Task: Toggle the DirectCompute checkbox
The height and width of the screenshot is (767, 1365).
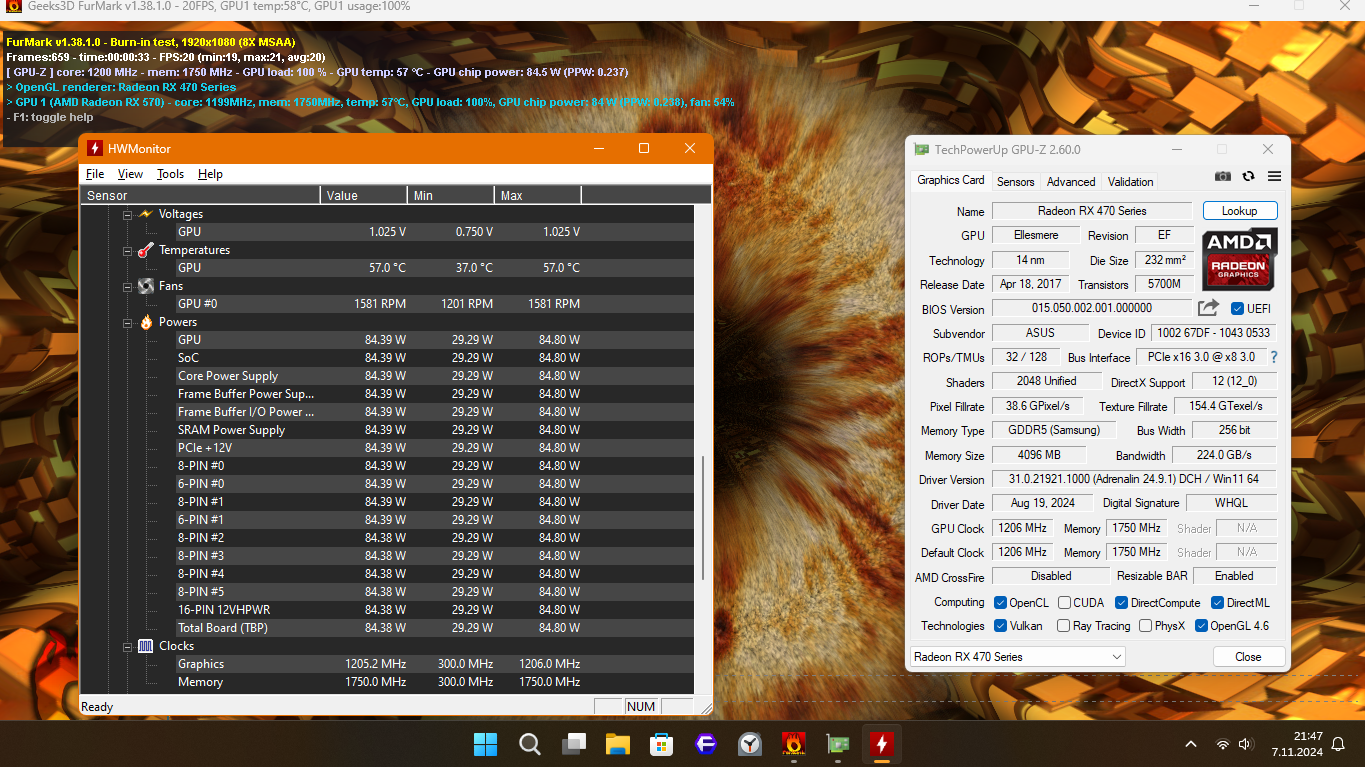Action: [x=1121, y=603]
